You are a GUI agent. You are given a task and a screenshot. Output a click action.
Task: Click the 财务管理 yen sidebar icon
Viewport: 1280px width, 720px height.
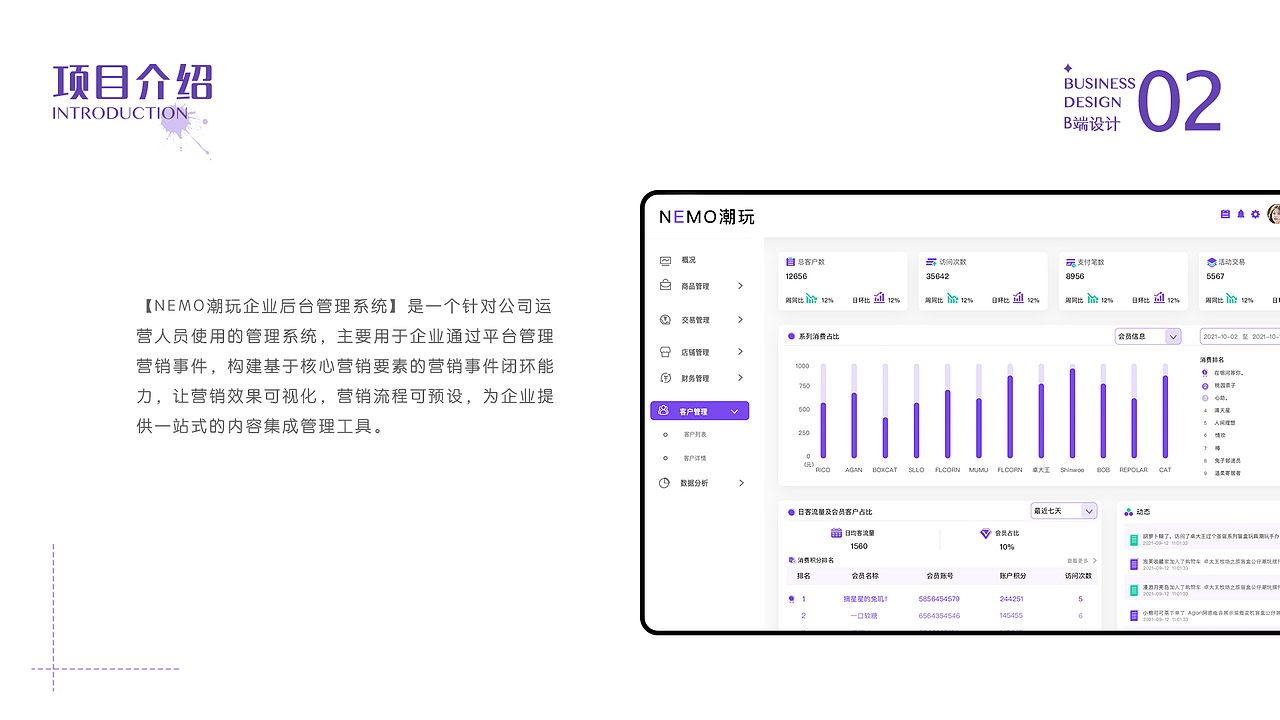[665, 378]
